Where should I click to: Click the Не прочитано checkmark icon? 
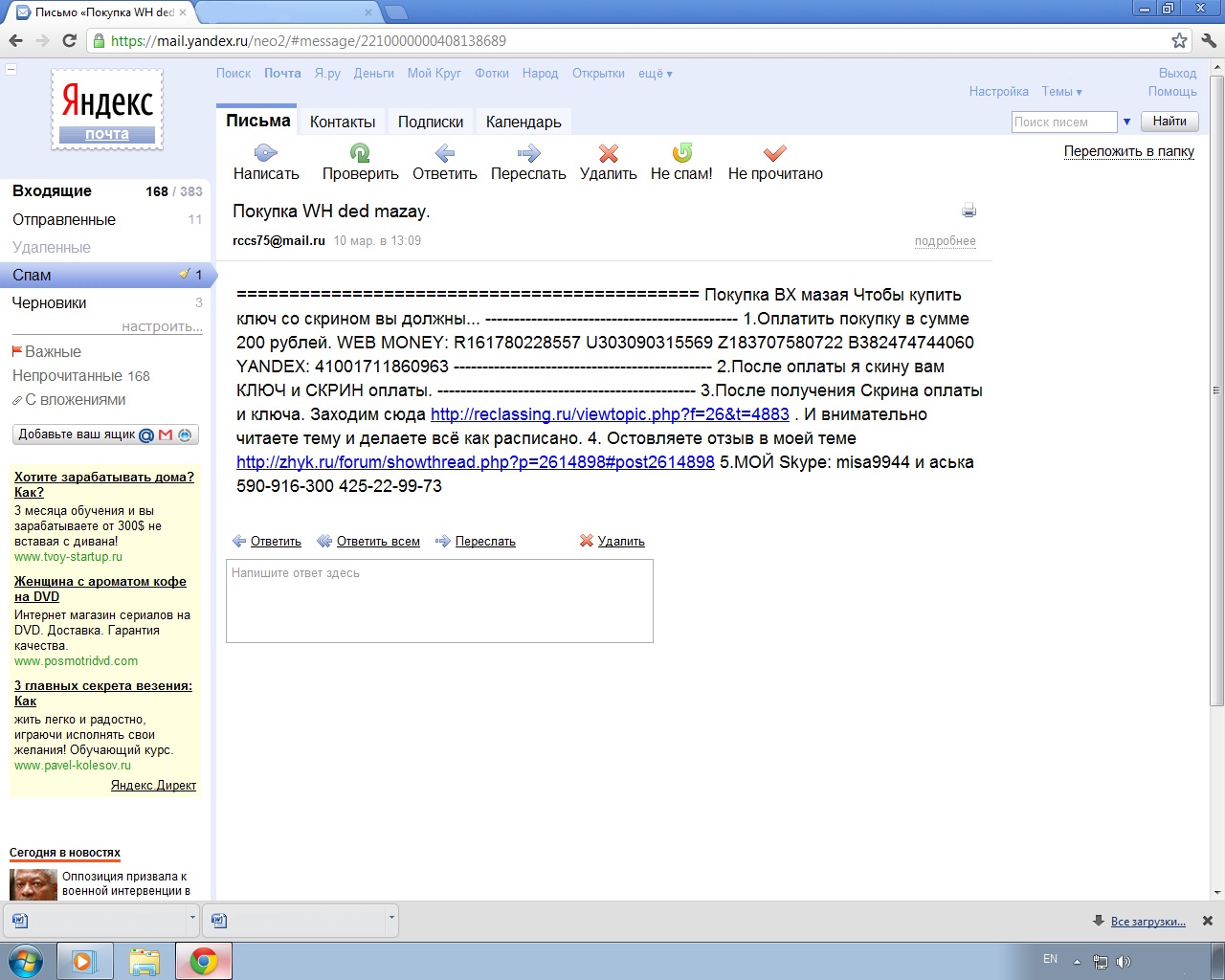tap(775, 153)
